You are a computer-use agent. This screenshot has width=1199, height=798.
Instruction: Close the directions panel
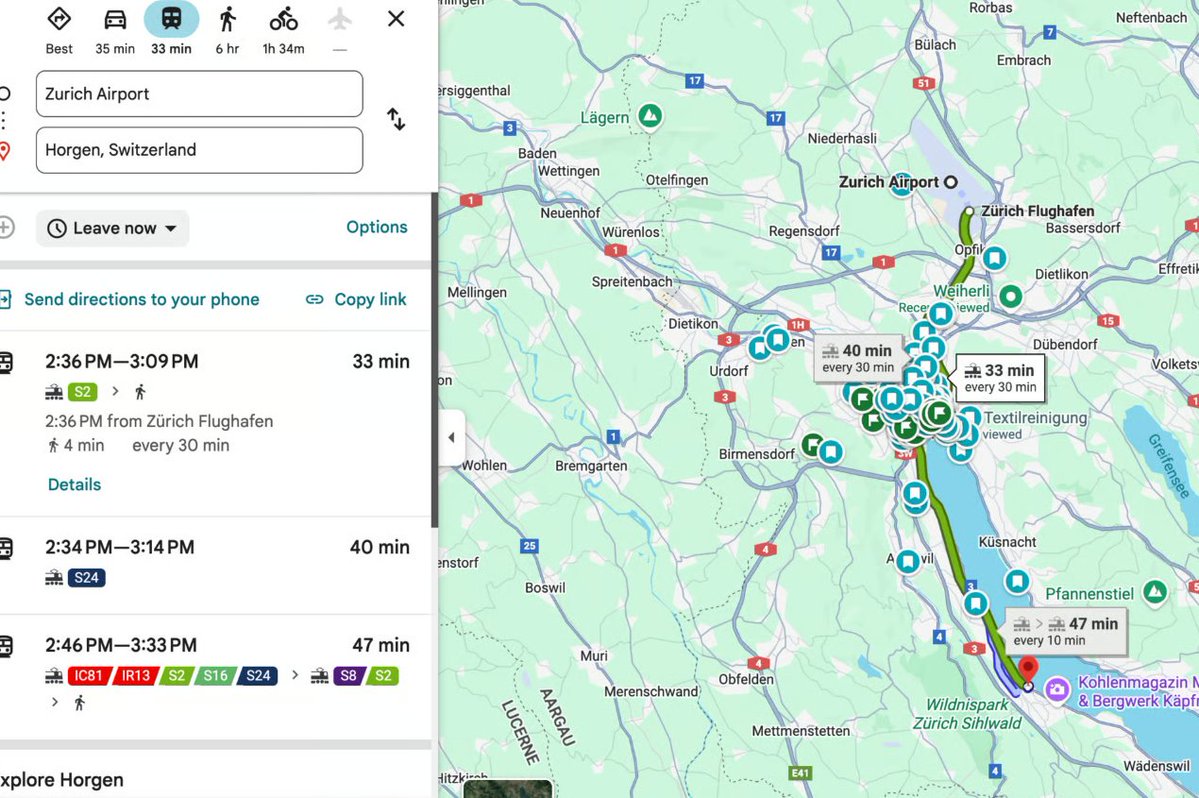pyautogui.click(x=396, y=18)
